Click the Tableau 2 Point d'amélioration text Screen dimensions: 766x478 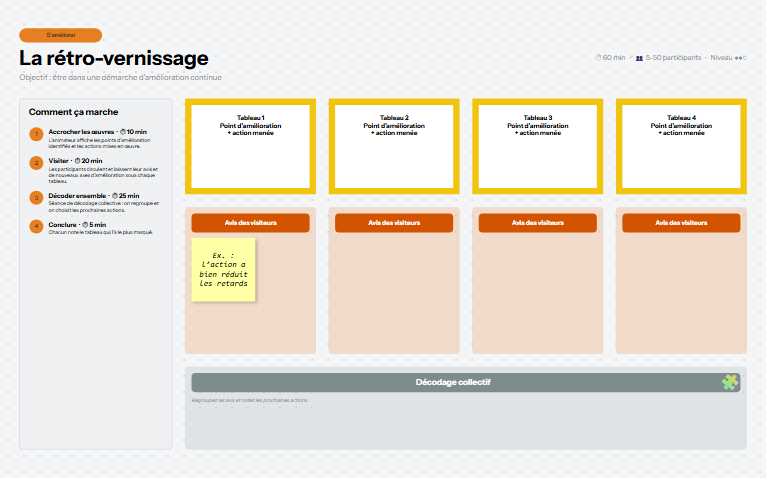coord(394,126)
